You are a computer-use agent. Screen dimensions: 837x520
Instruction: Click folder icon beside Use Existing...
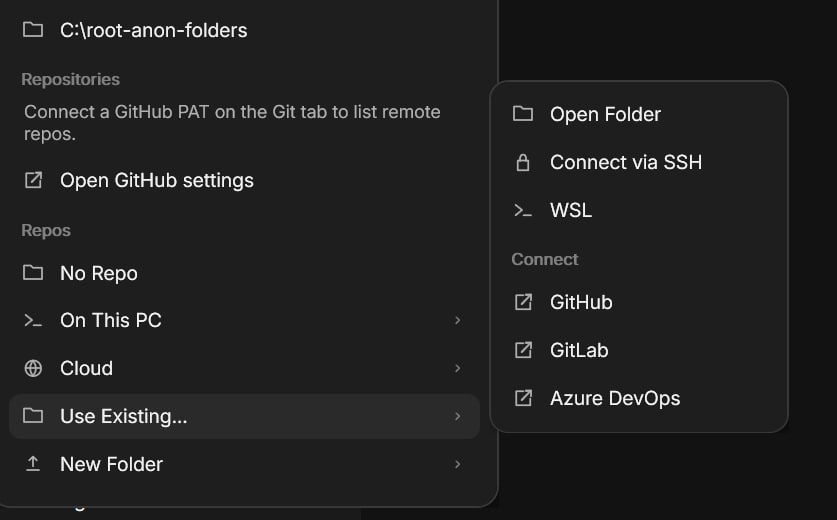point(33,415)
